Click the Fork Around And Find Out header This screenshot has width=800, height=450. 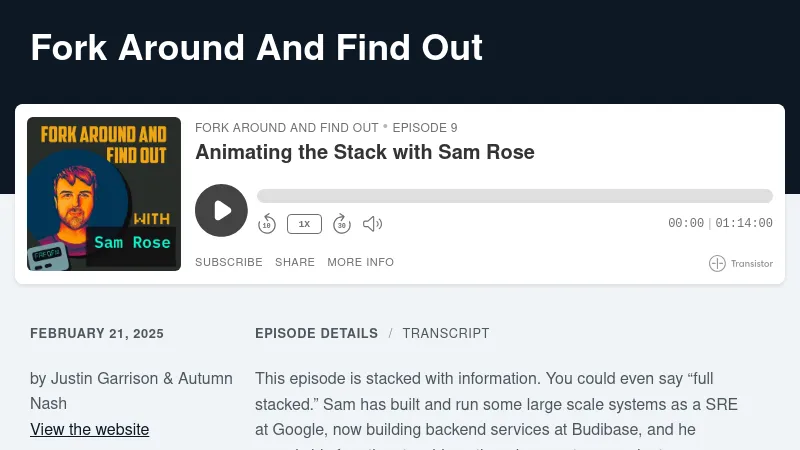(x=257, y=47)
